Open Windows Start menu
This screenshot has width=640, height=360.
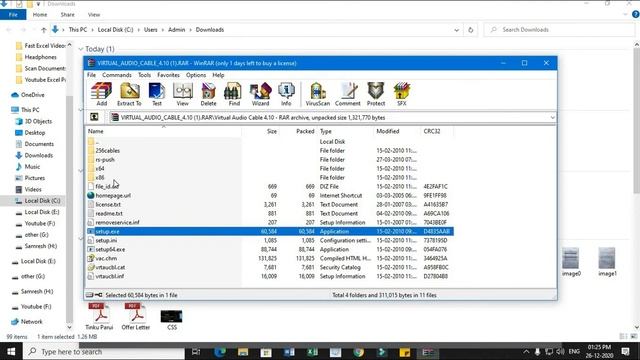click(11, 351)
